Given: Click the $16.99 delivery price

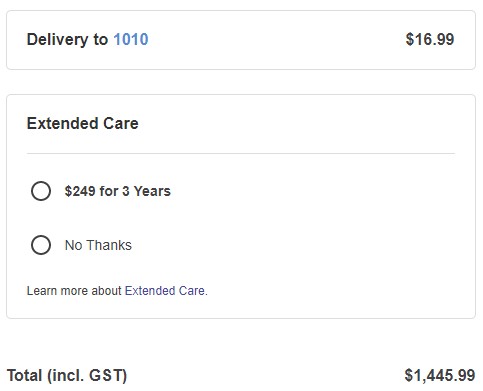Looking at the screenshot, I should (430, 39).
